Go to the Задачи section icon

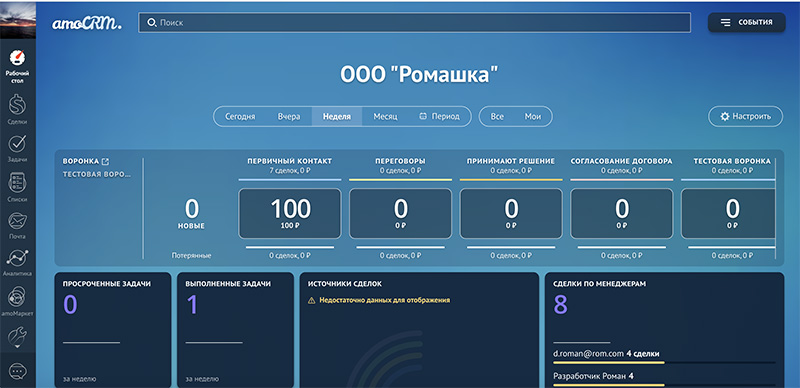[17, 143]
